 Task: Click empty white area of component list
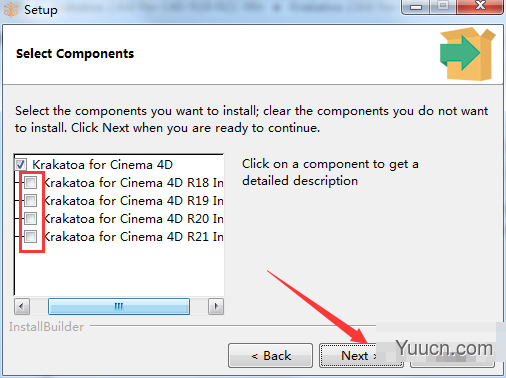(x=119, y=270)
